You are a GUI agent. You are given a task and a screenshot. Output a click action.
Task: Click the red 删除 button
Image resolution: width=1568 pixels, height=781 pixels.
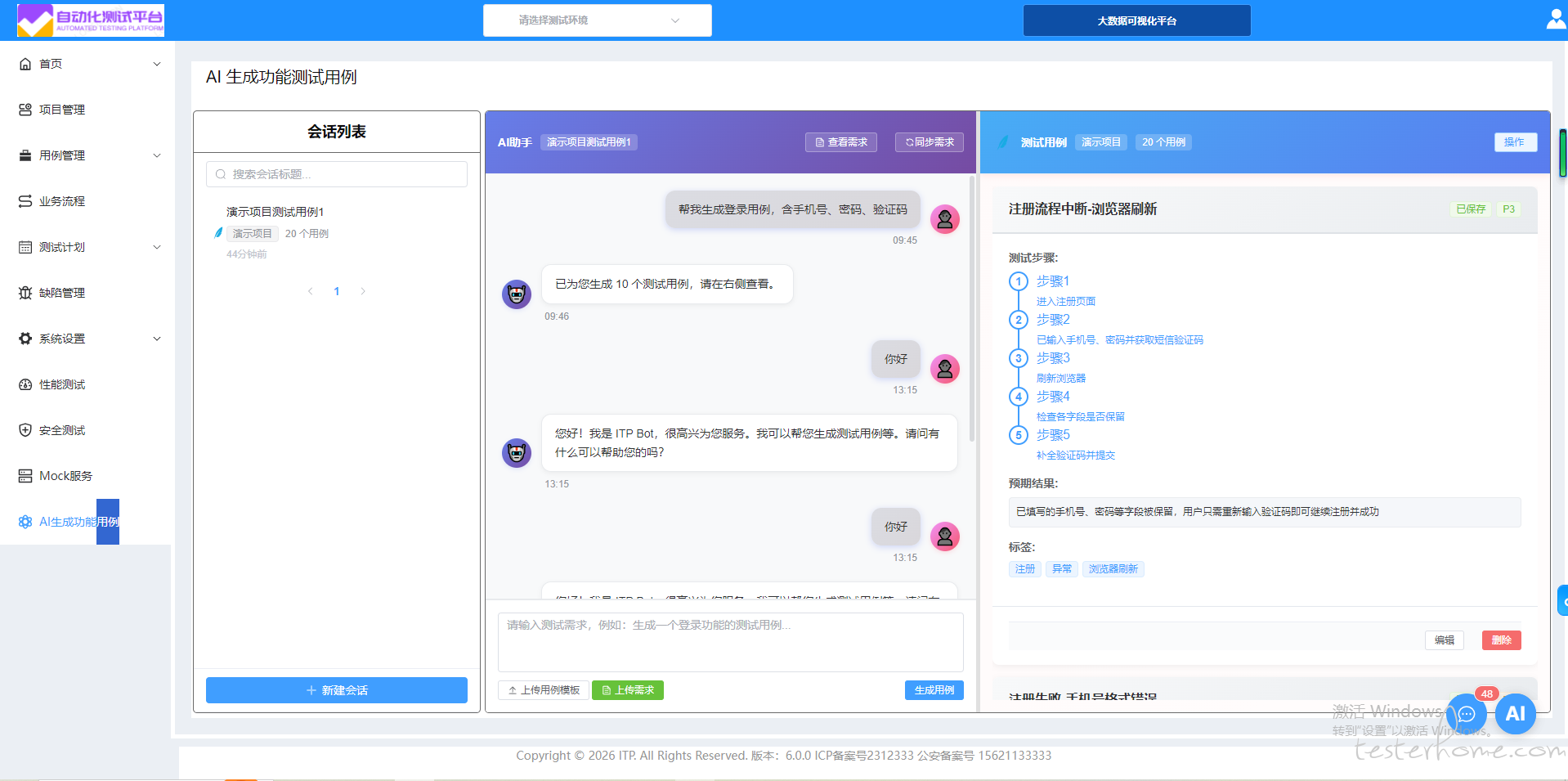(x=1501, y=640)
